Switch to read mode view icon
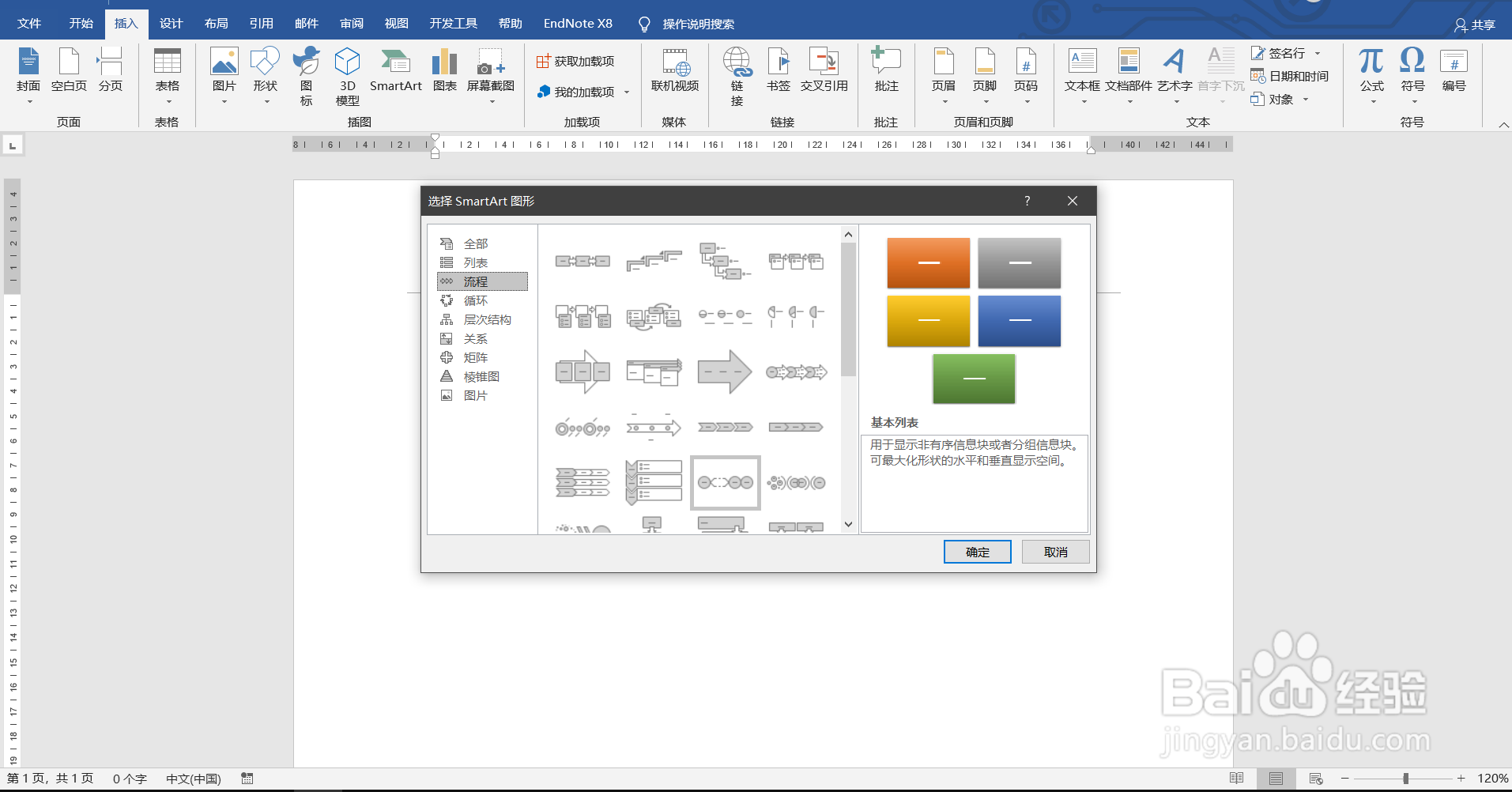Viewport: 1512px width, 792px height. tap(1237, 779)
